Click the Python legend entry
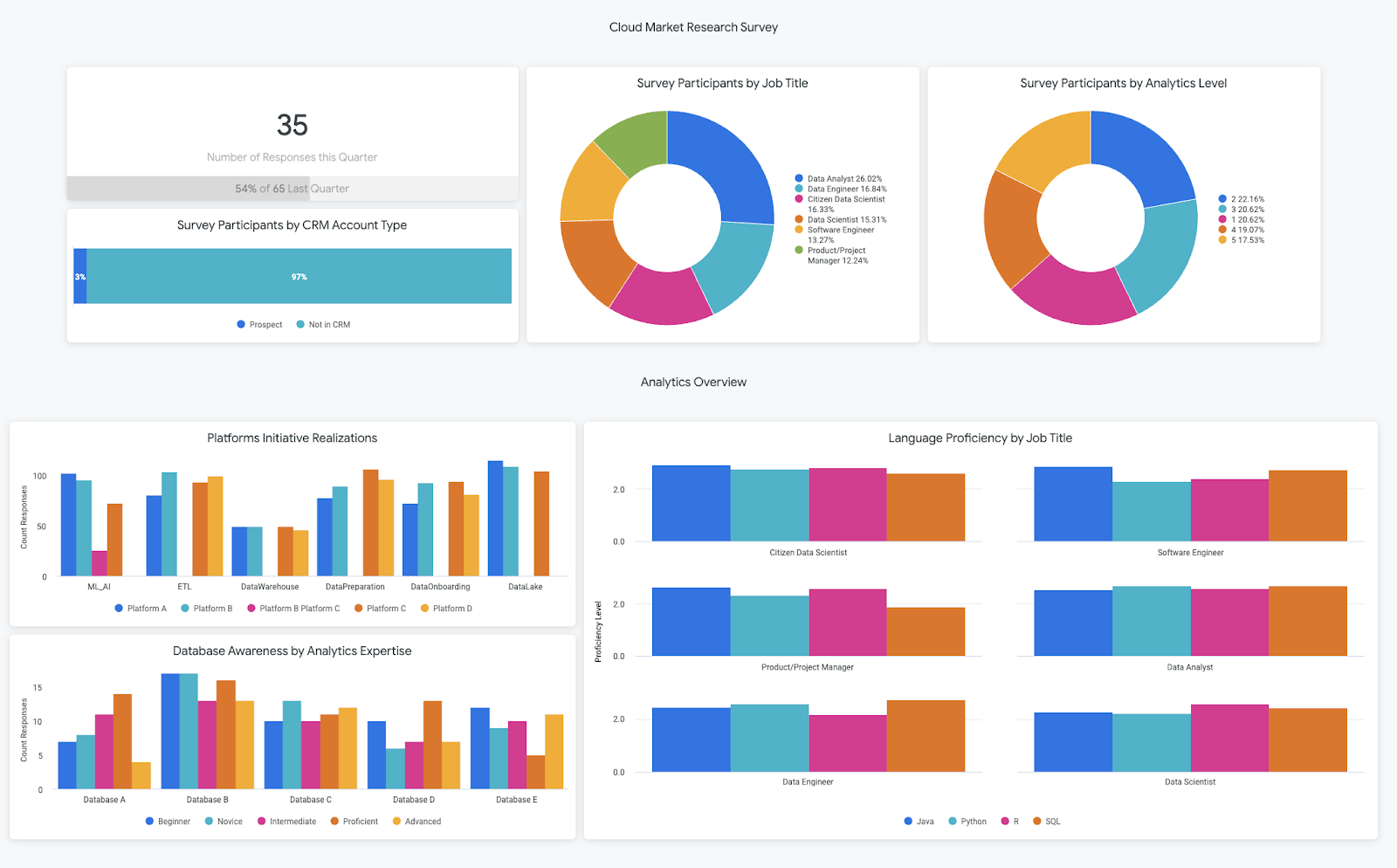Screen dimensions: 1397x868 [967, 822]
